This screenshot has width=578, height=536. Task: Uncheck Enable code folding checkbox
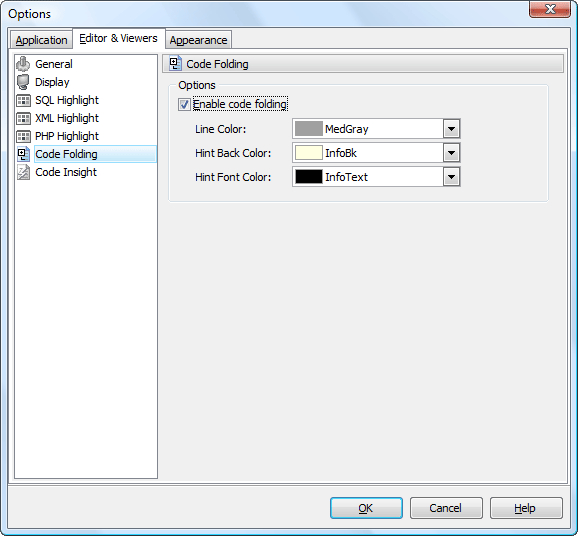184,104
